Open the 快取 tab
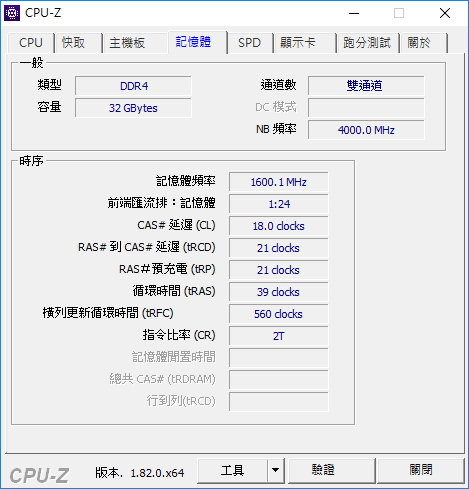The width and height of the screenshot is (469, 489). click(x=79, y=43)
